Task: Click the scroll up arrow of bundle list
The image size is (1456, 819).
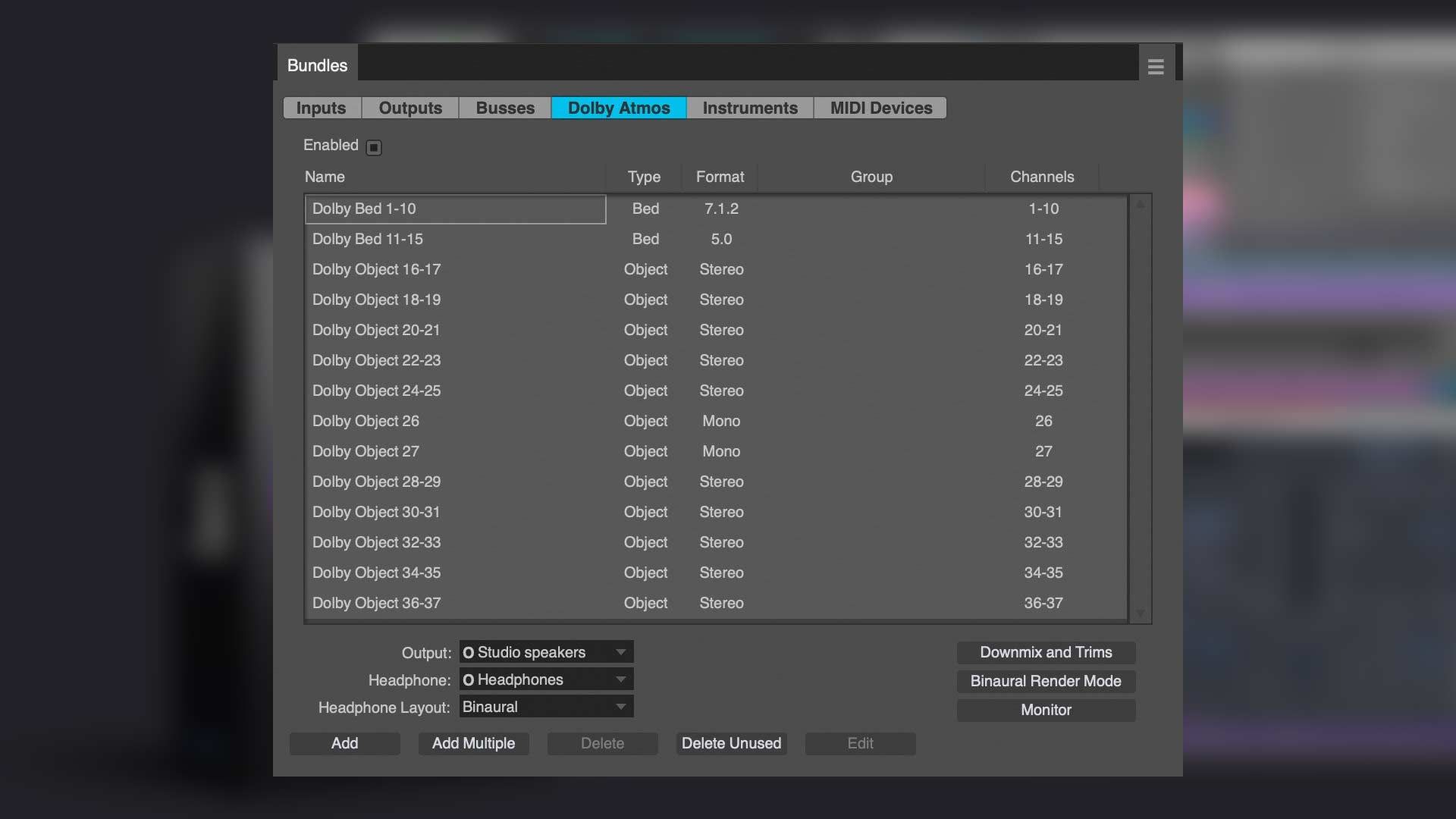Action: tap(1140, 204)
